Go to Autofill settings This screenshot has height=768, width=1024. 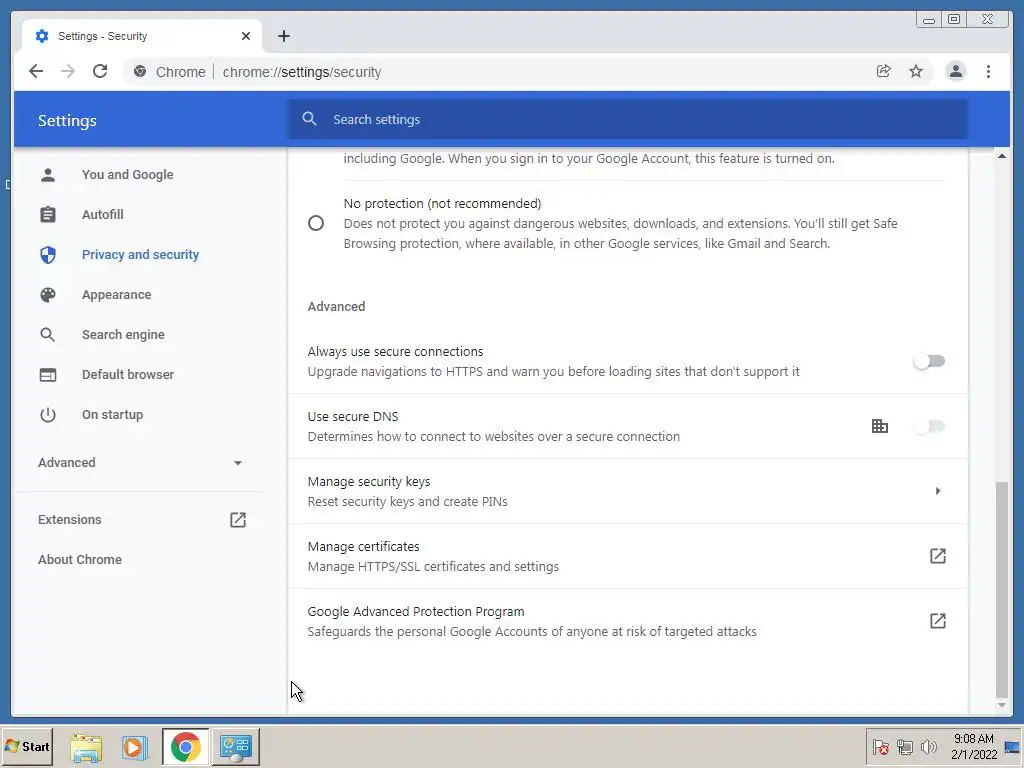coord(103,214)
